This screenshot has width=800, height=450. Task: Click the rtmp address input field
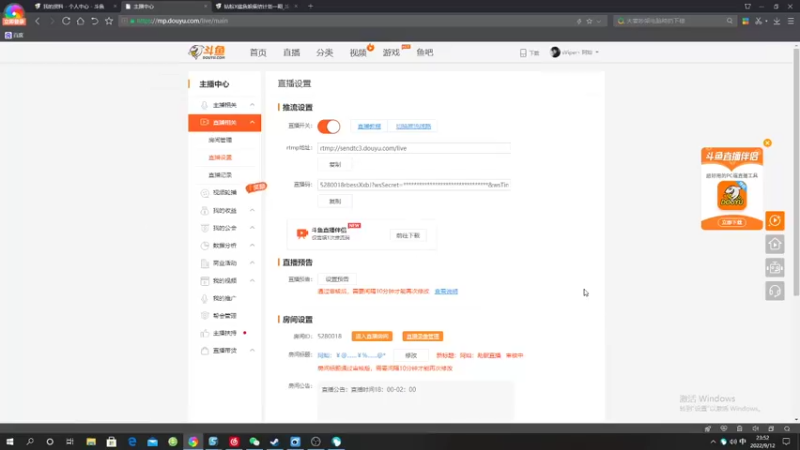click(x=414, y=148)
